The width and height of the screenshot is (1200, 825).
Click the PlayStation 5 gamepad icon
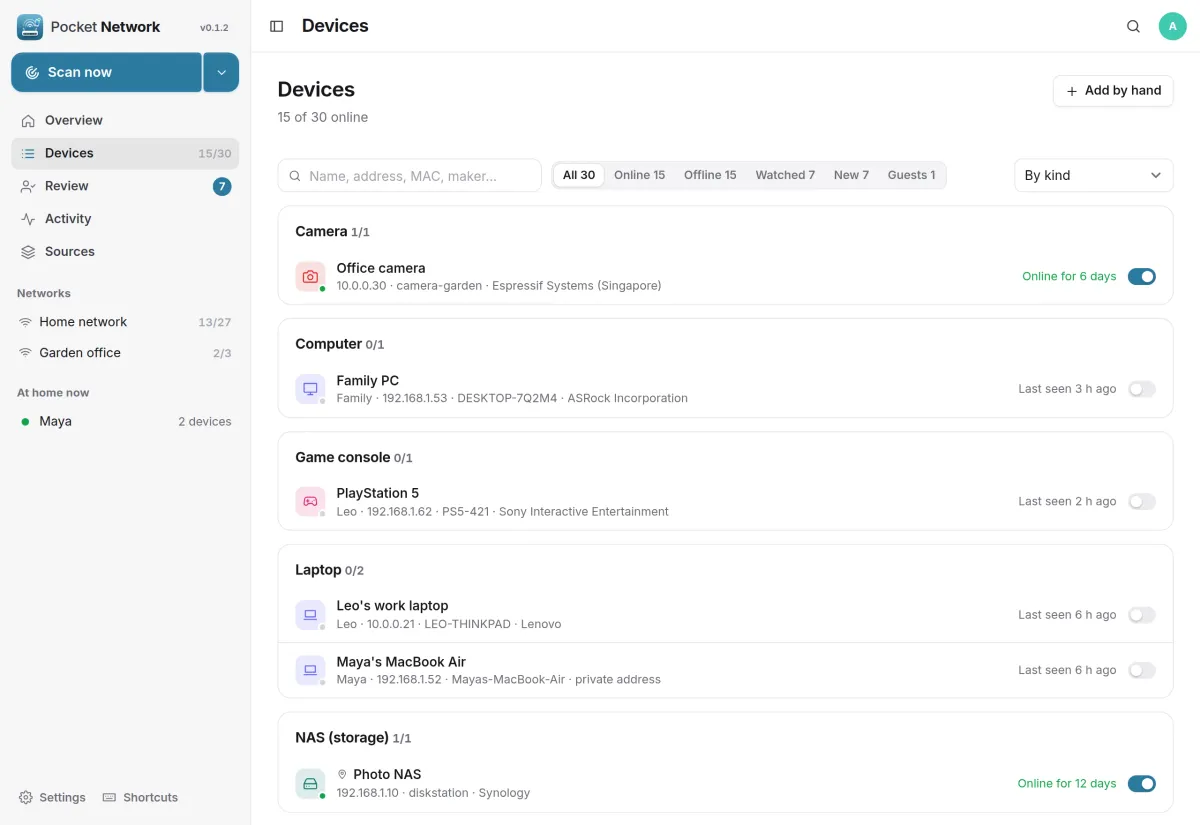pos(310,502)
